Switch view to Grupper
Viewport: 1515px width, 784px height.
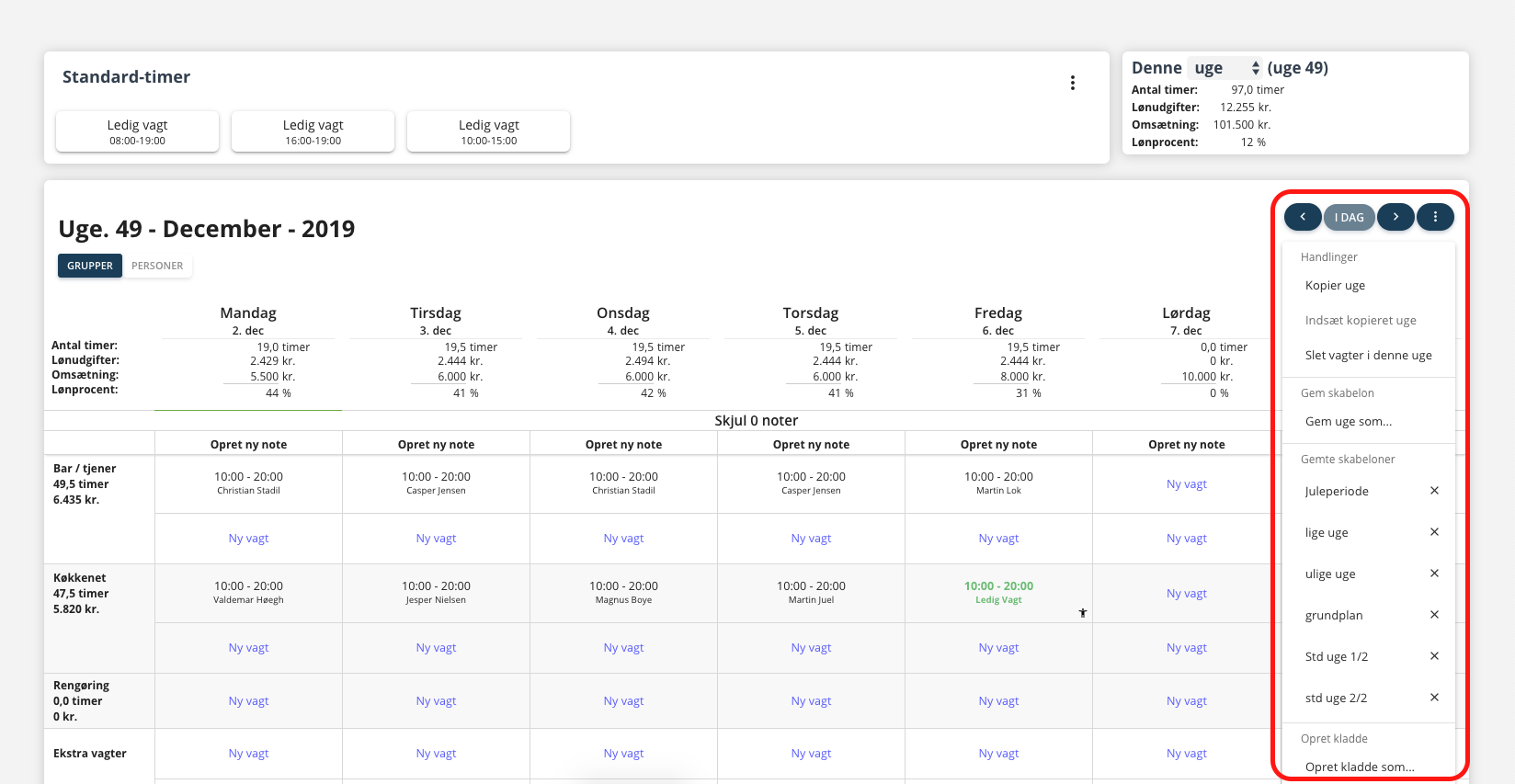[90, 266]
